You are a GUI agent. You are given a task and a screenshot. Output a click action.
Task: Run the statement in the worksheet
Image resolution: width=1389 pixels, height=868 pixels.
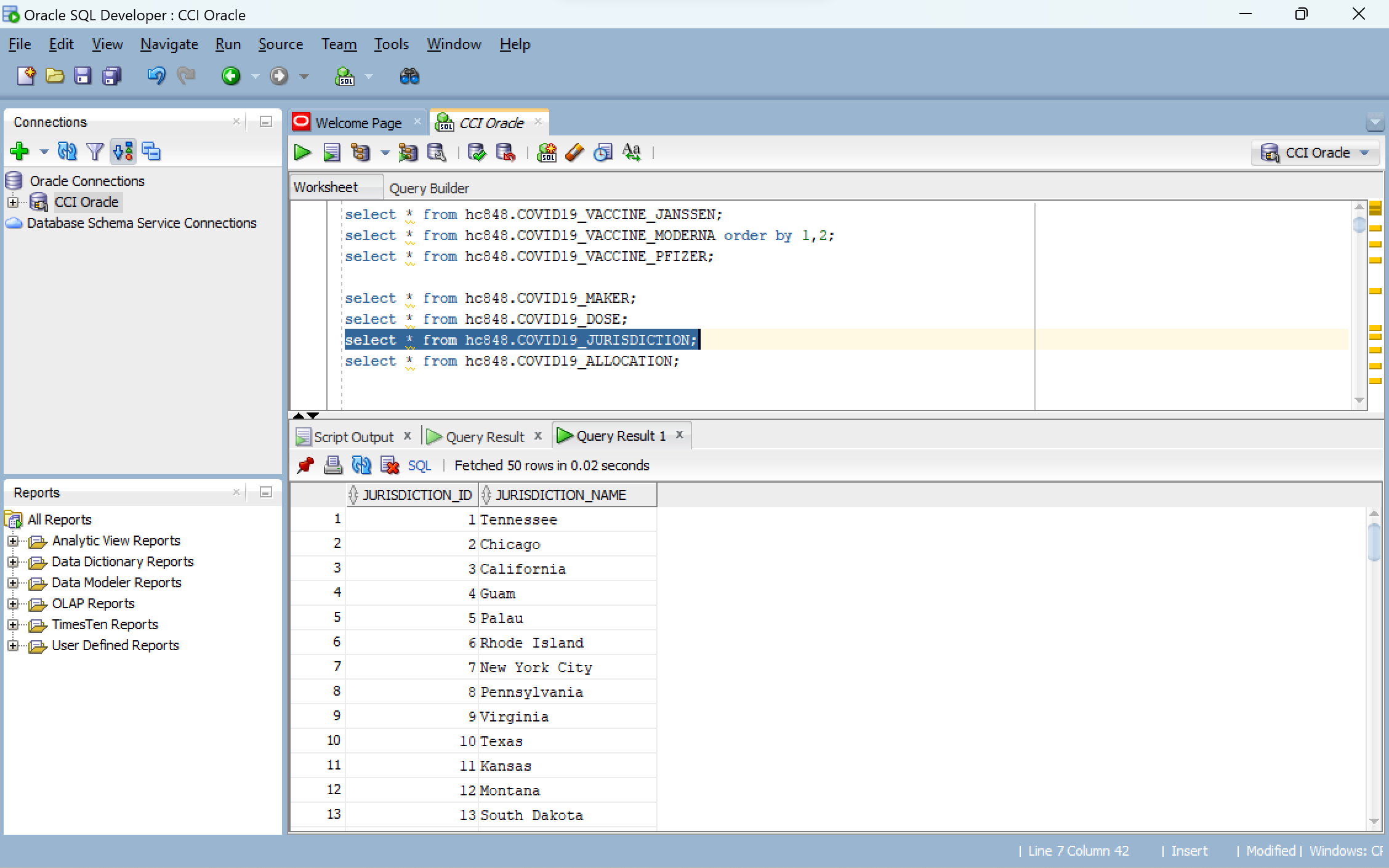click(302, 152)
